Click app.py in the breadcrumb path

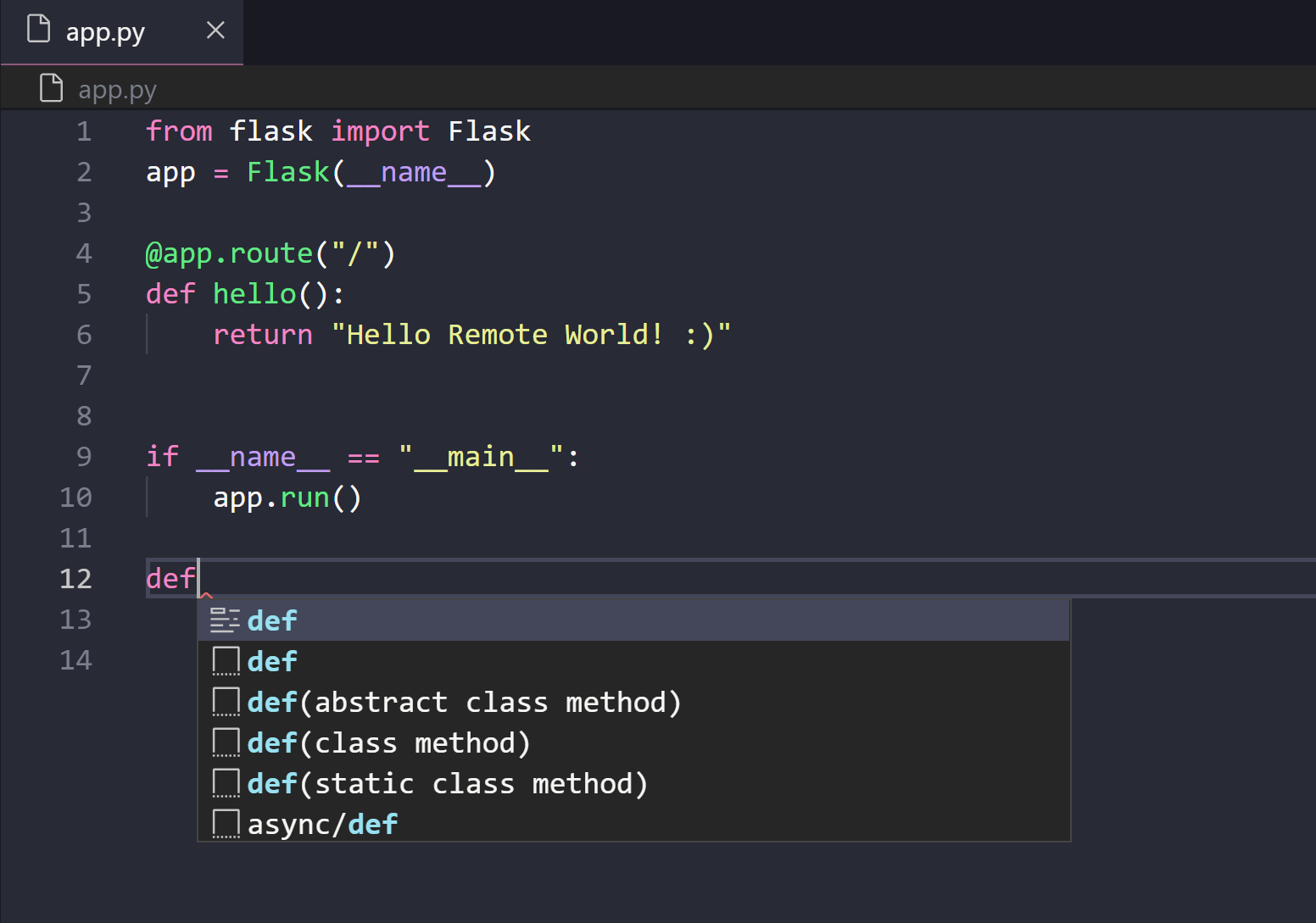(x=117, y=89)
